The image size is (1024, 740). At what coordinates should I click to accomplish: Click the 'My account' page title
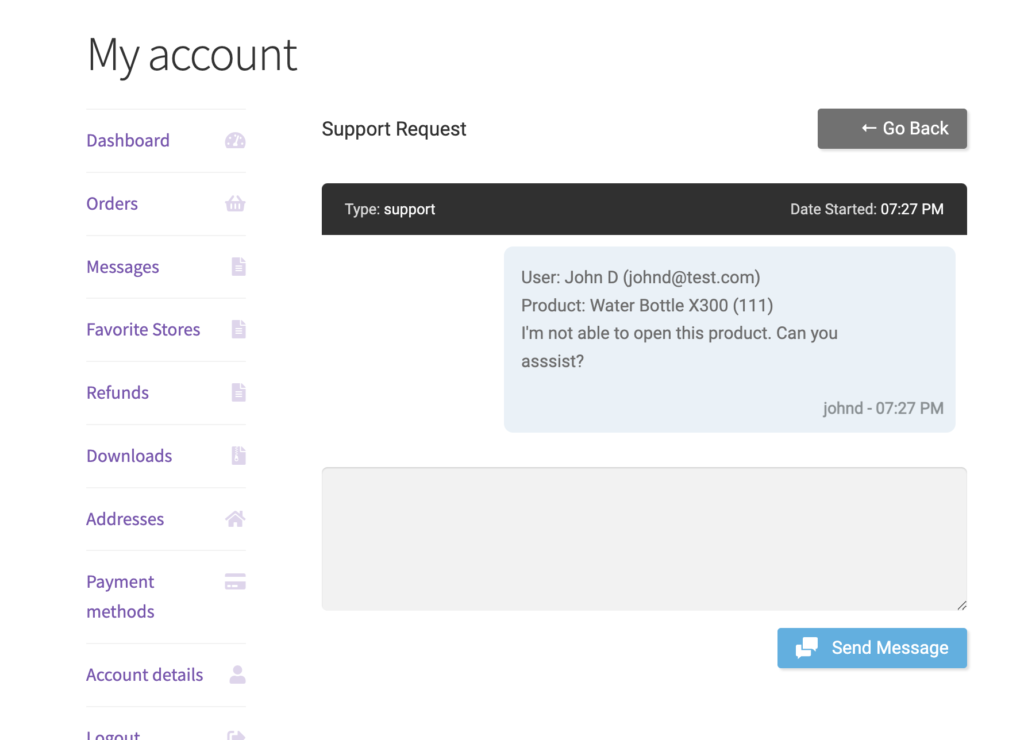pyautogui.click(x=192, y=55)
